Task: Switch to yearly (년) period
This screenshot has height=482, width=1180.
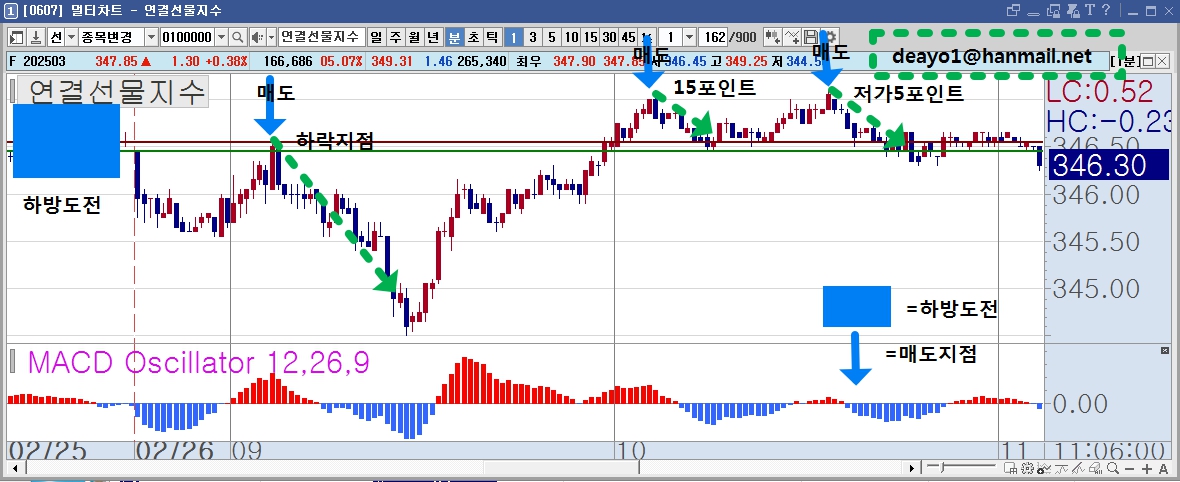Action: tap(432, 37)
